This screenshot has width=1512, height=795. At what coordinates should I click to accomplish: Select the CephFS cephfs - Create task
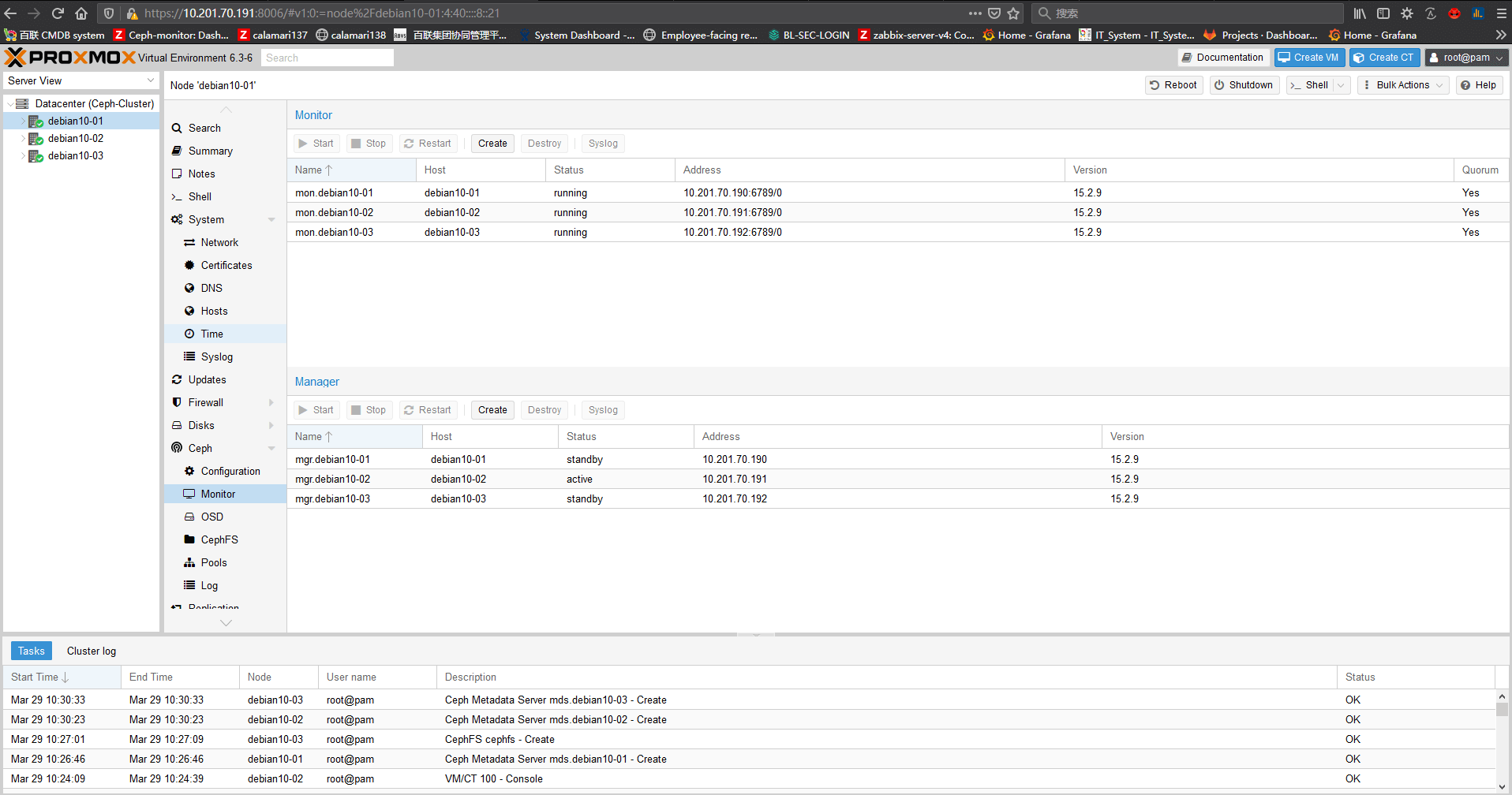pos(750,739)
